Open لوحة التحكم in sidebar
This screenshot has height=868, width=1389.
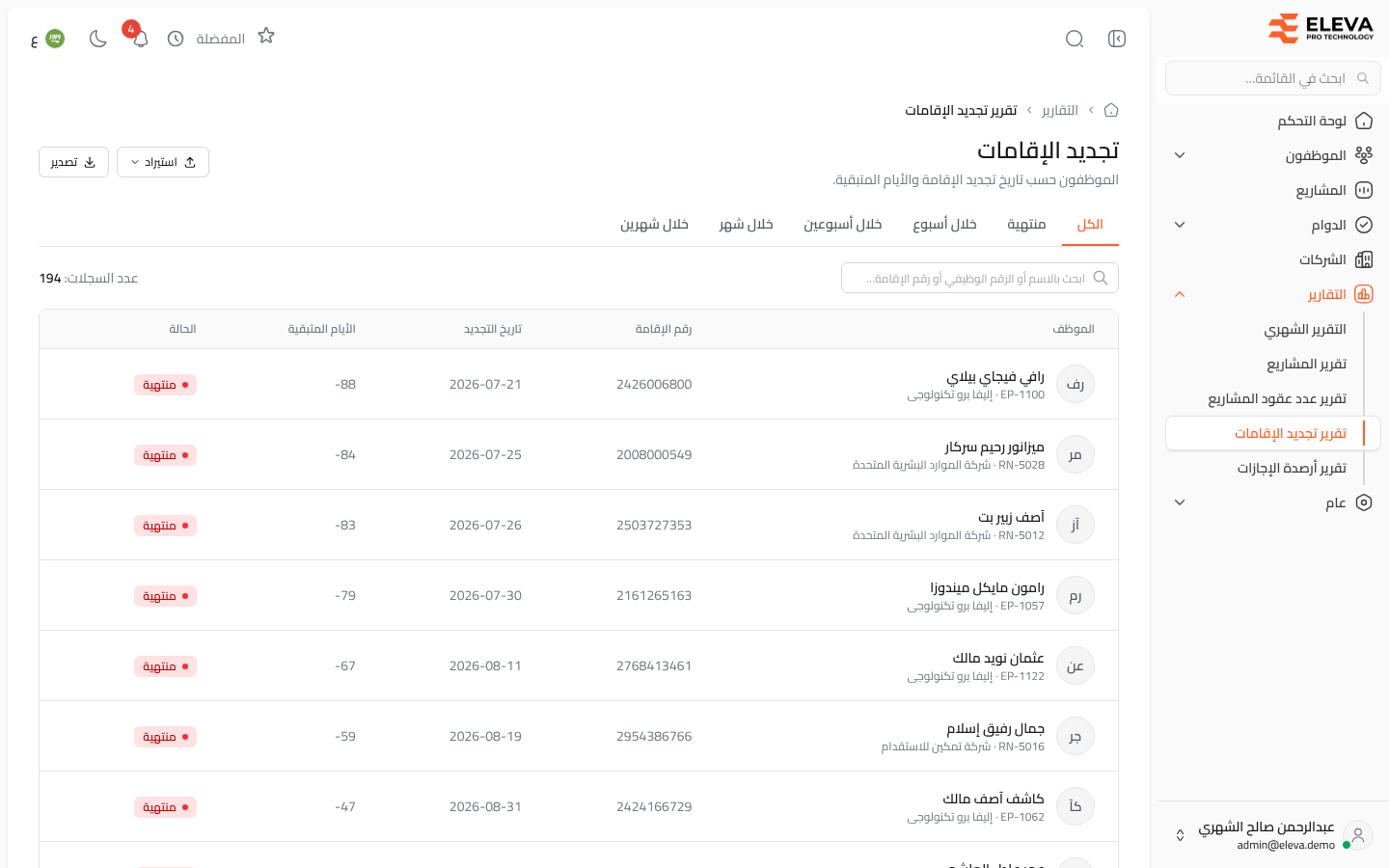pyautogui.click(x=1273, y=121)
